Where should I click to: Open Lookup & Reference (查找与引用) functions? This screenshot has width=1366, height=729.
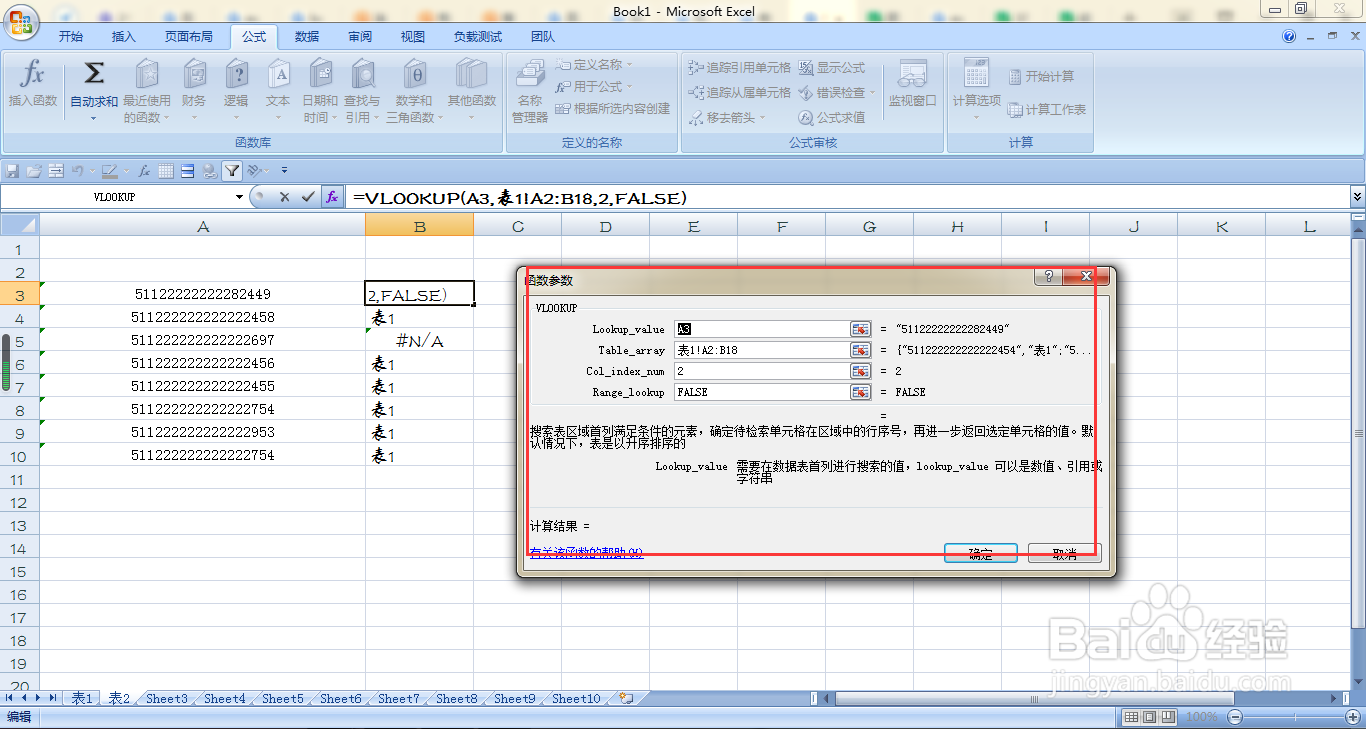click(x=362, y=90)
